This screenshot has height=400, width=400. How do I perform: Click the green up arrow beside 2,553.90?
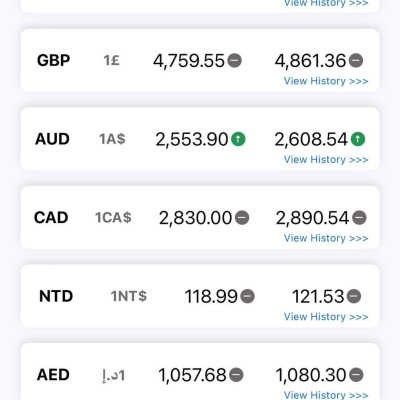coord(238,139)
